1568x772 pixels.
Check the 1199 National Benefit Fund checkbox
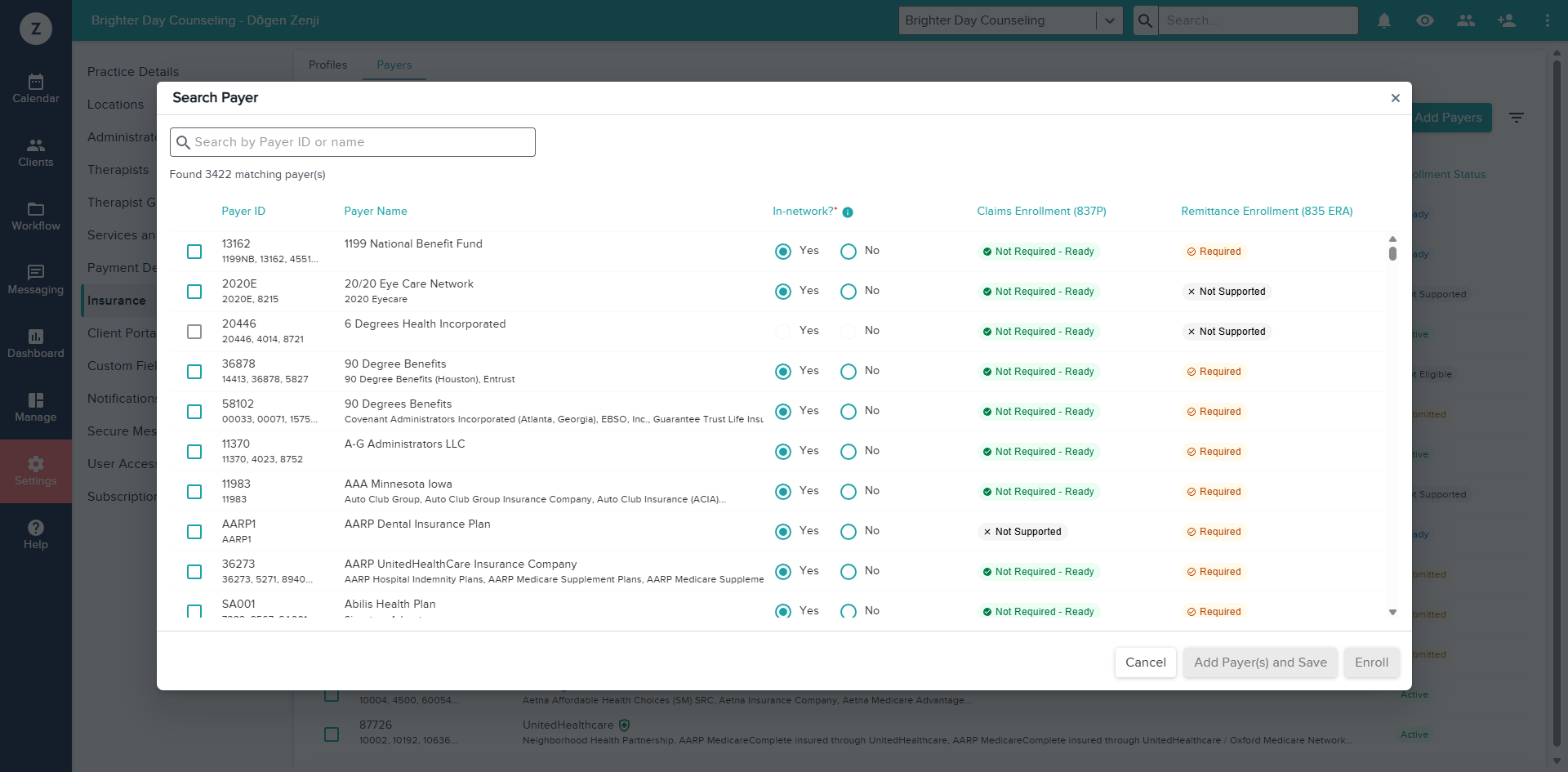194,252
